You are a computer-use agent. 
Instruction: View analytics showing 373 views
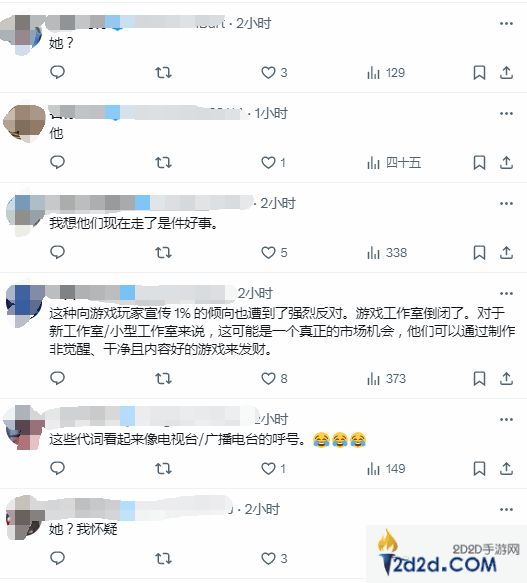386,379
